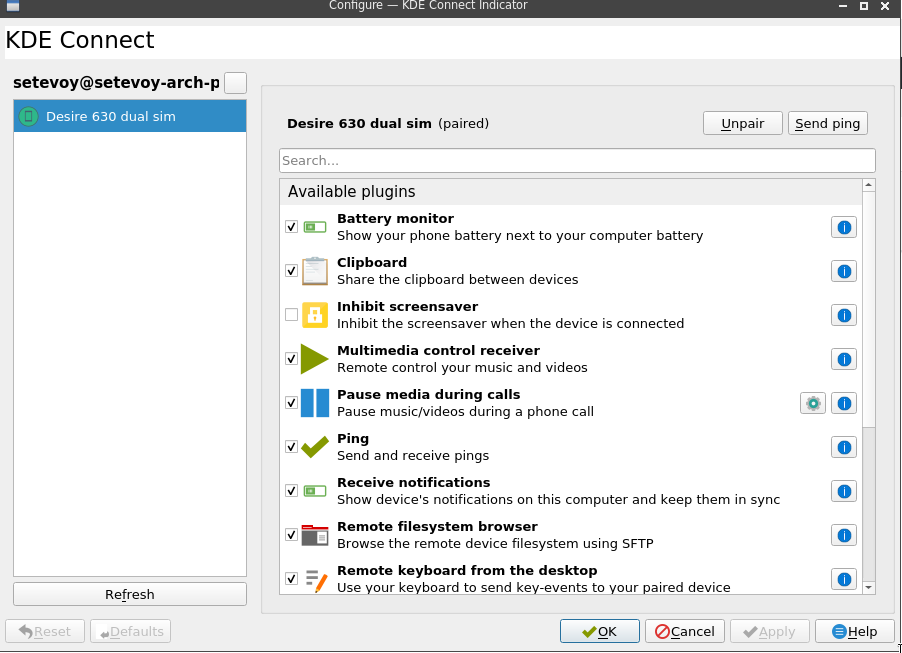Click the Defaults button
Viewport: 902px width, 653px height.
coord(131,632)
